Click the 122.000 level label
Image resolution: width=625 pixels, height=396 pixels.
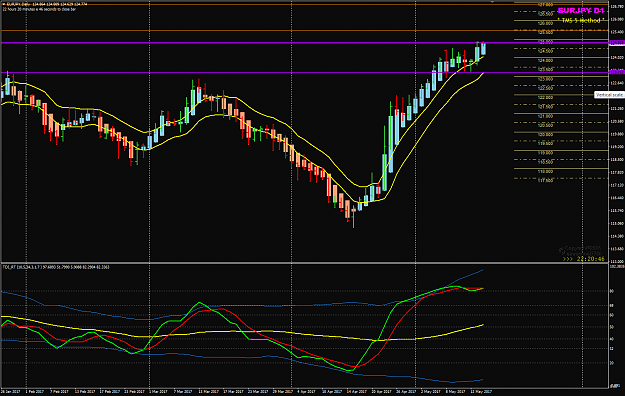(545, 97)
